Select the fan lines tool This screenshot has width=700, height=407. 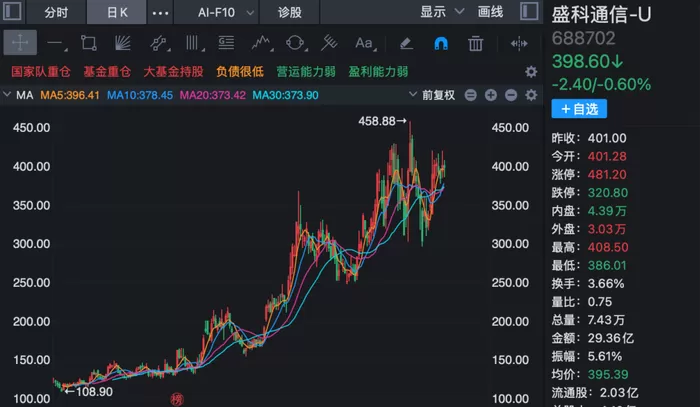click(122, 43)
